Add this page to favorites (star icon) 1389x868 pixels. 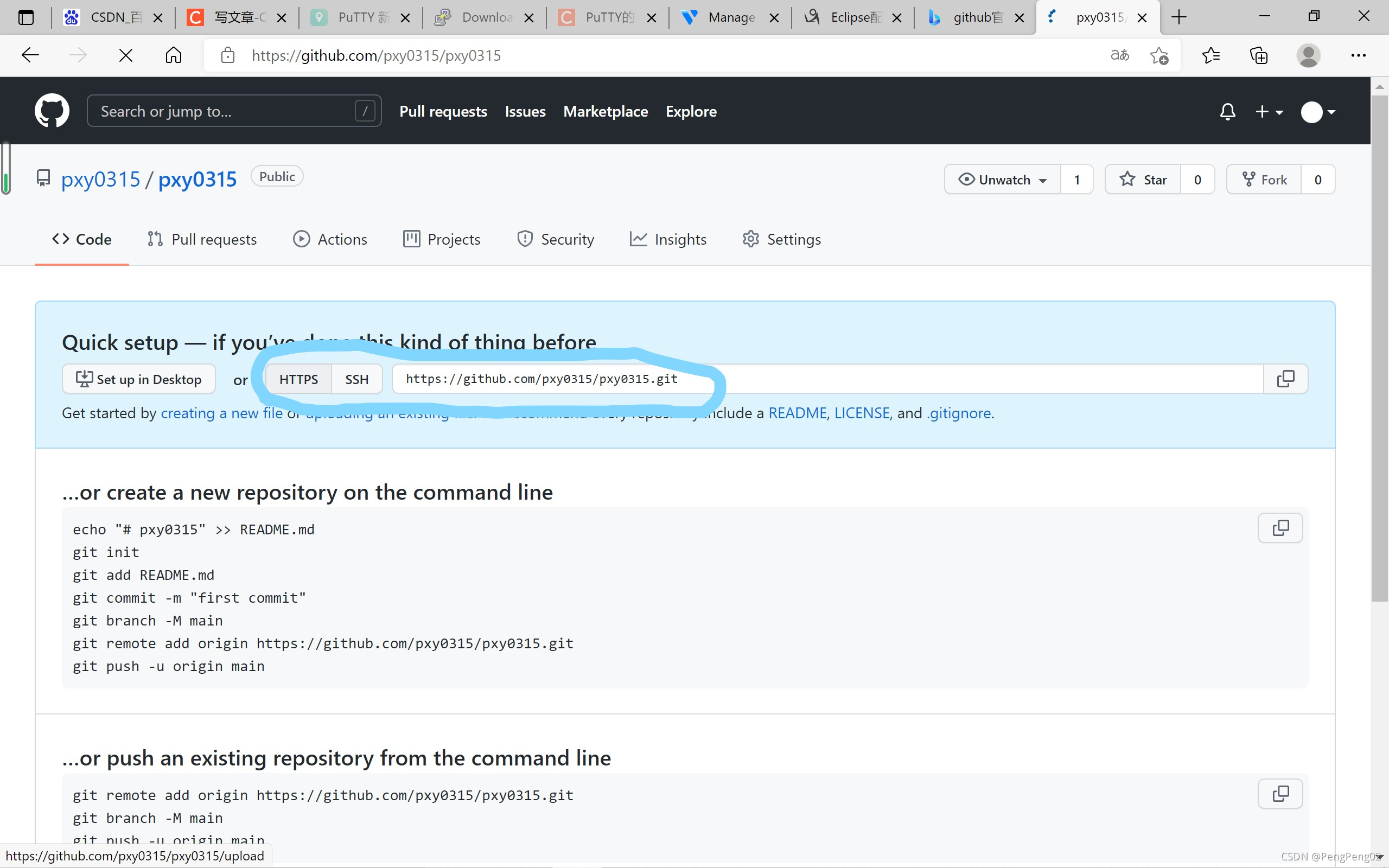pos(1159,56)
